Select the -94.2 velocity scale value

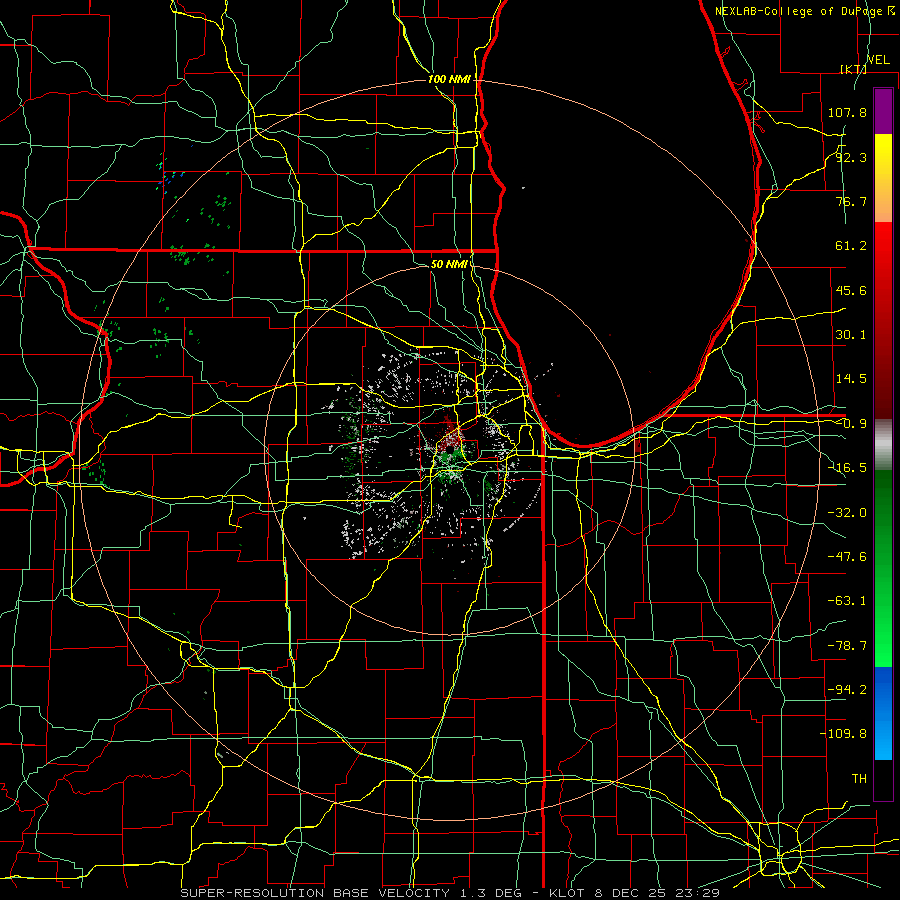(x=847, y=690)
